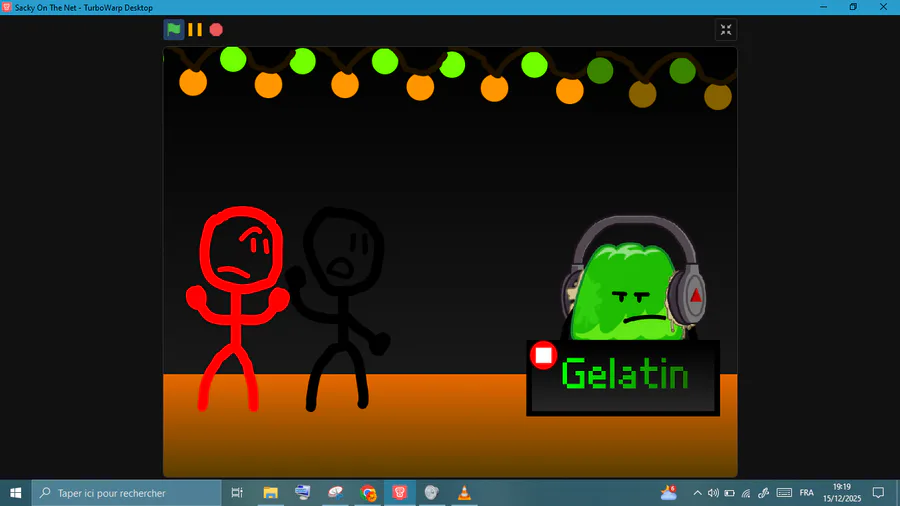Open the Windows Start menu
The height and width of the screenshot is (506, 900).
coord(15,493)
